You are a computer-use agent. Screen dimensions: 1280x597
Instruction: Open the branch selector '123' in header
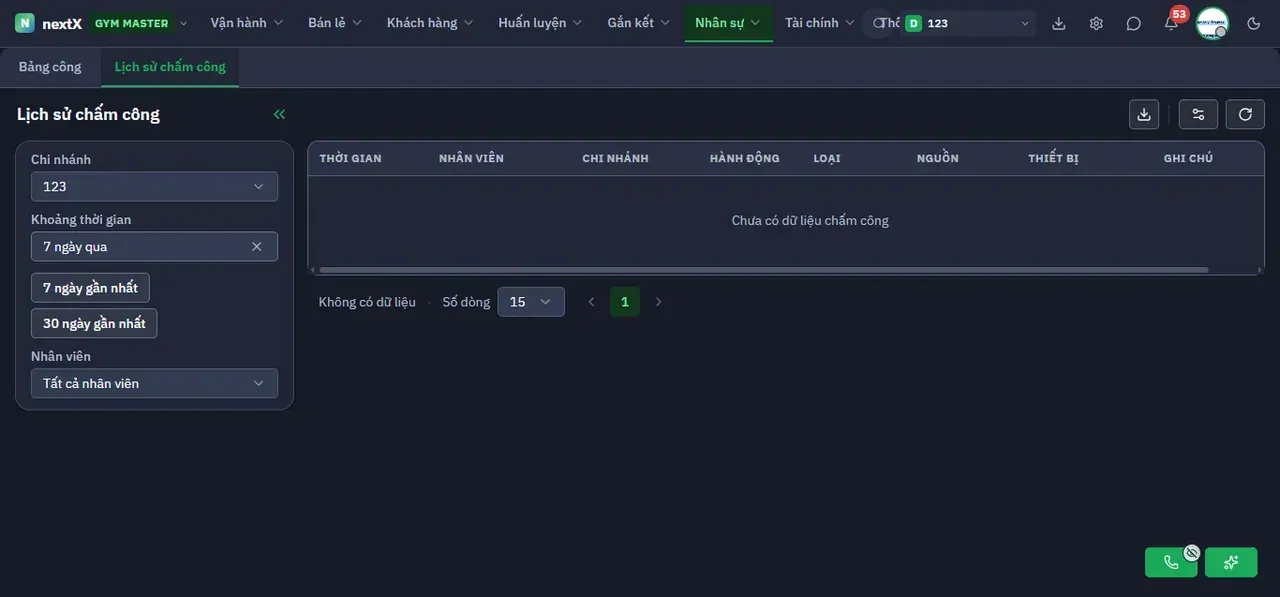tap(967, 23)
